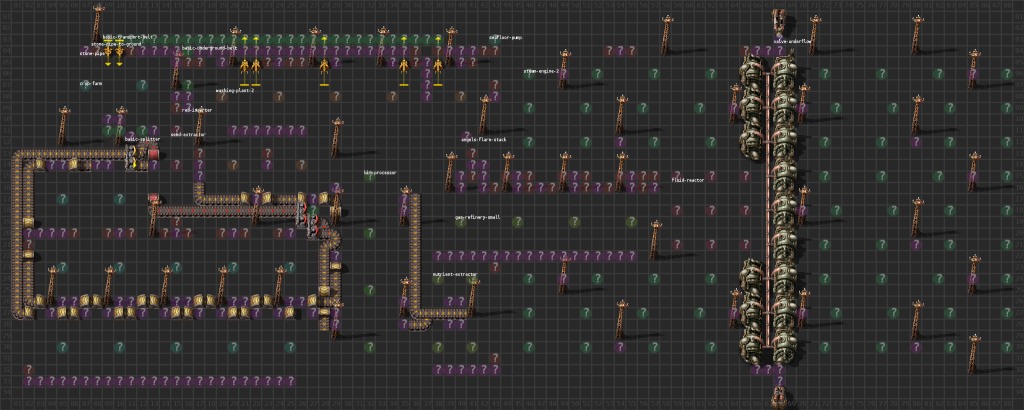This screenshot has height=410, width=1024.
Task: Click the crop-farm label
Action: point(91,84)
